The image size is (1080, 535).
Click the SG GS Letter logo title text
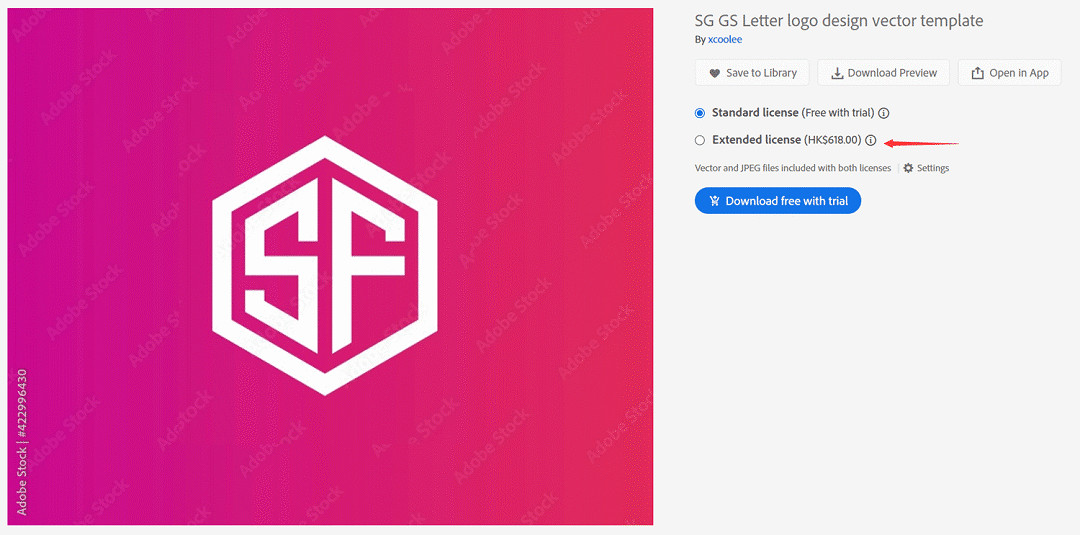(x=839, y=21)
